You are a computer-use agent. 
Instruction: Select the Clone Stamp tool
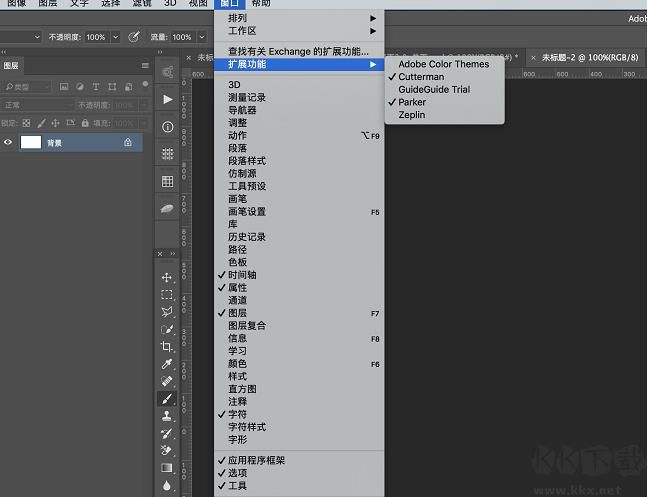[167, 416]
